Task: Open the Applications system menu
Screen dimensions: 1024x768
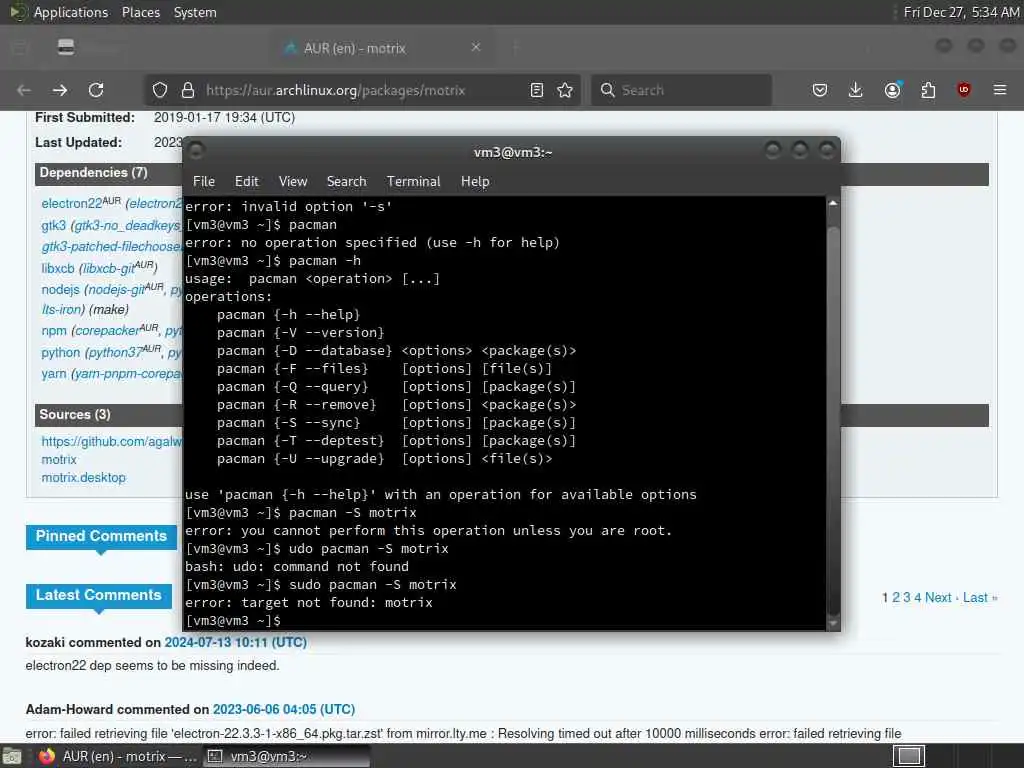Action: point(59,12)
